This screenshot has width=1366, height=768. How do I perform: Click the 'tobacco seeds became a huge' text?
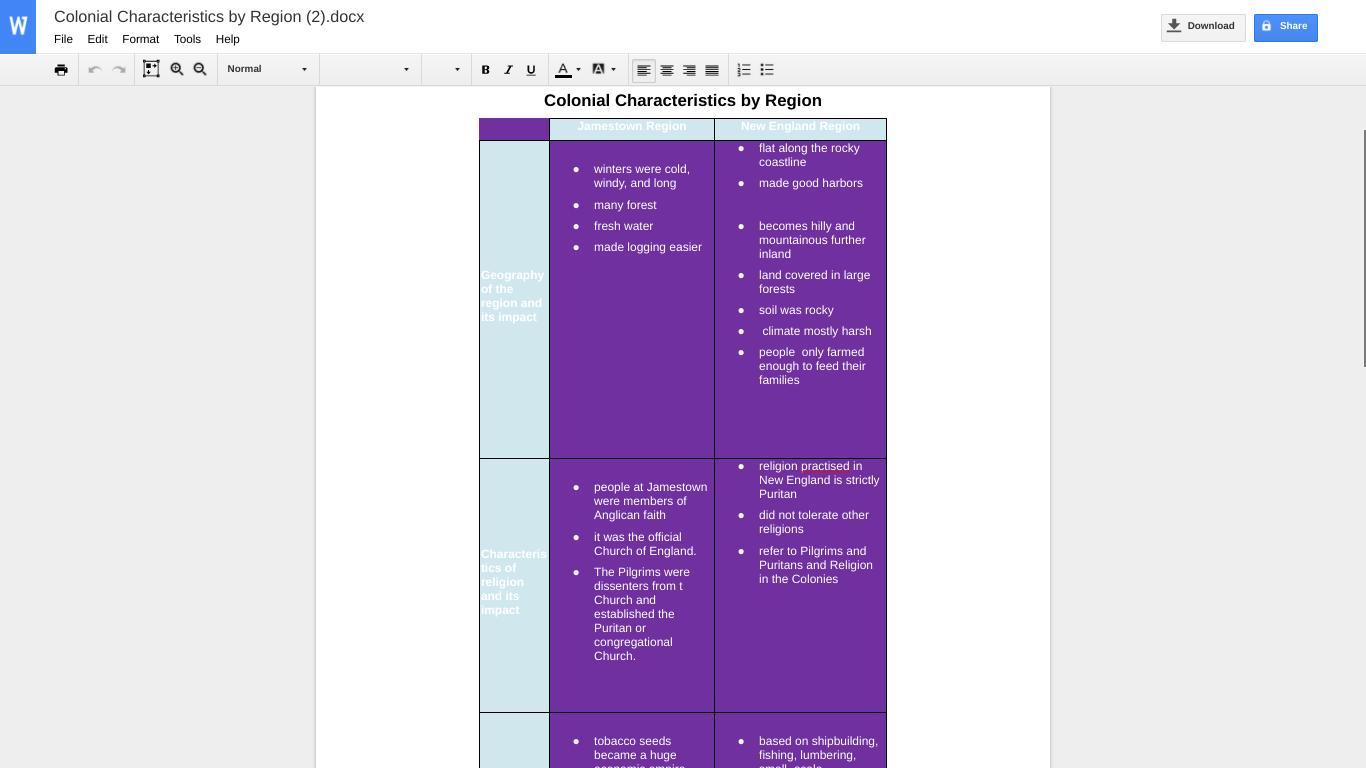pyautogui.click(x=639, y=752)
